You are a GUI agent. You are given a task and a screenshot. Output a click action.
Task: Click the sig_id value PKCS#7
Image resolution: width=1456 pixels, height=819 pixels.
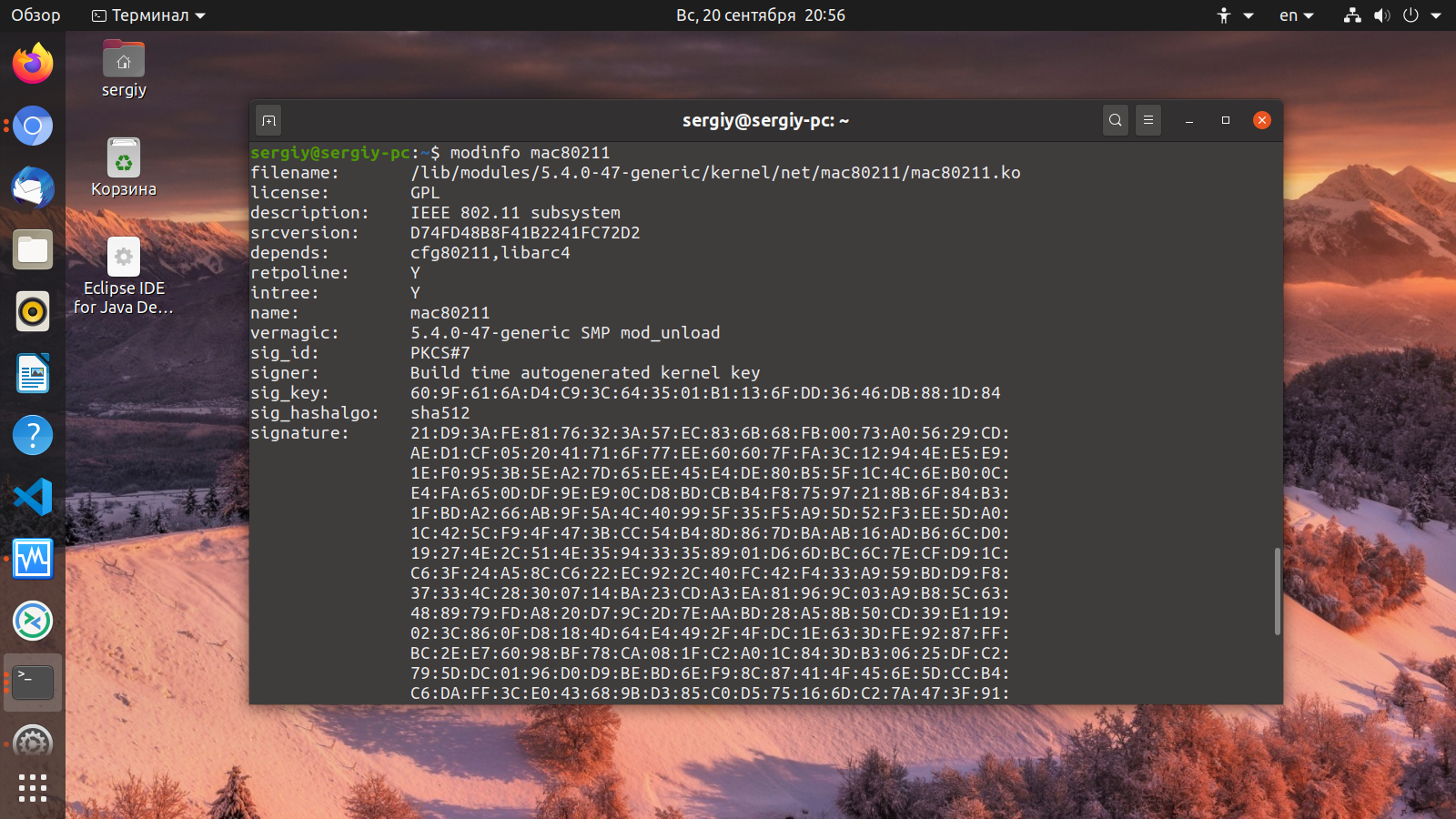[440, 353]
